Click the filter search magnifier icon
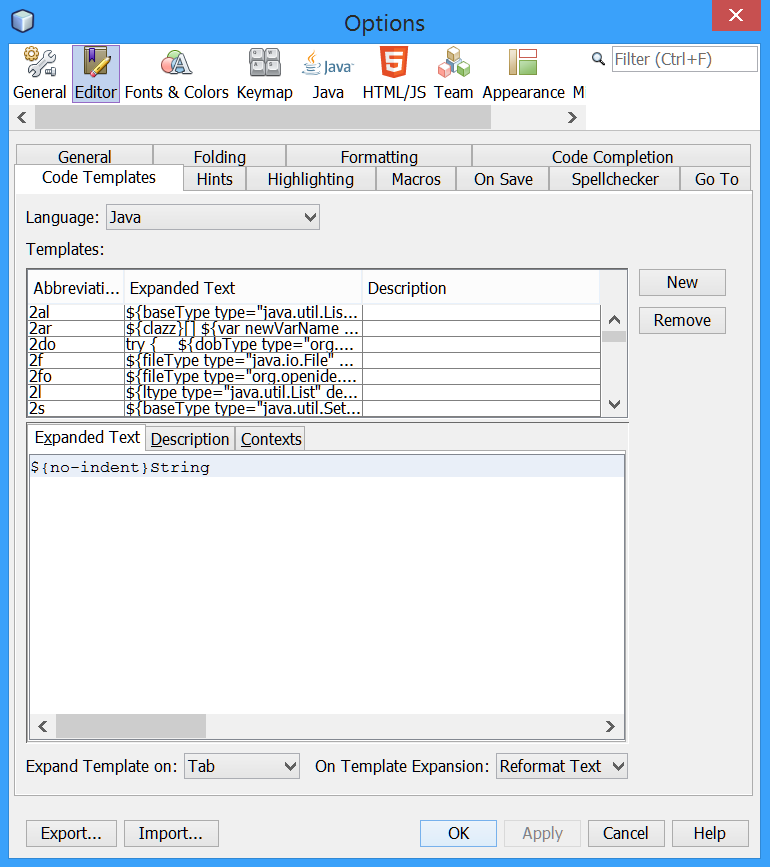Screen dimensions: 770x867 click(598, 59)
